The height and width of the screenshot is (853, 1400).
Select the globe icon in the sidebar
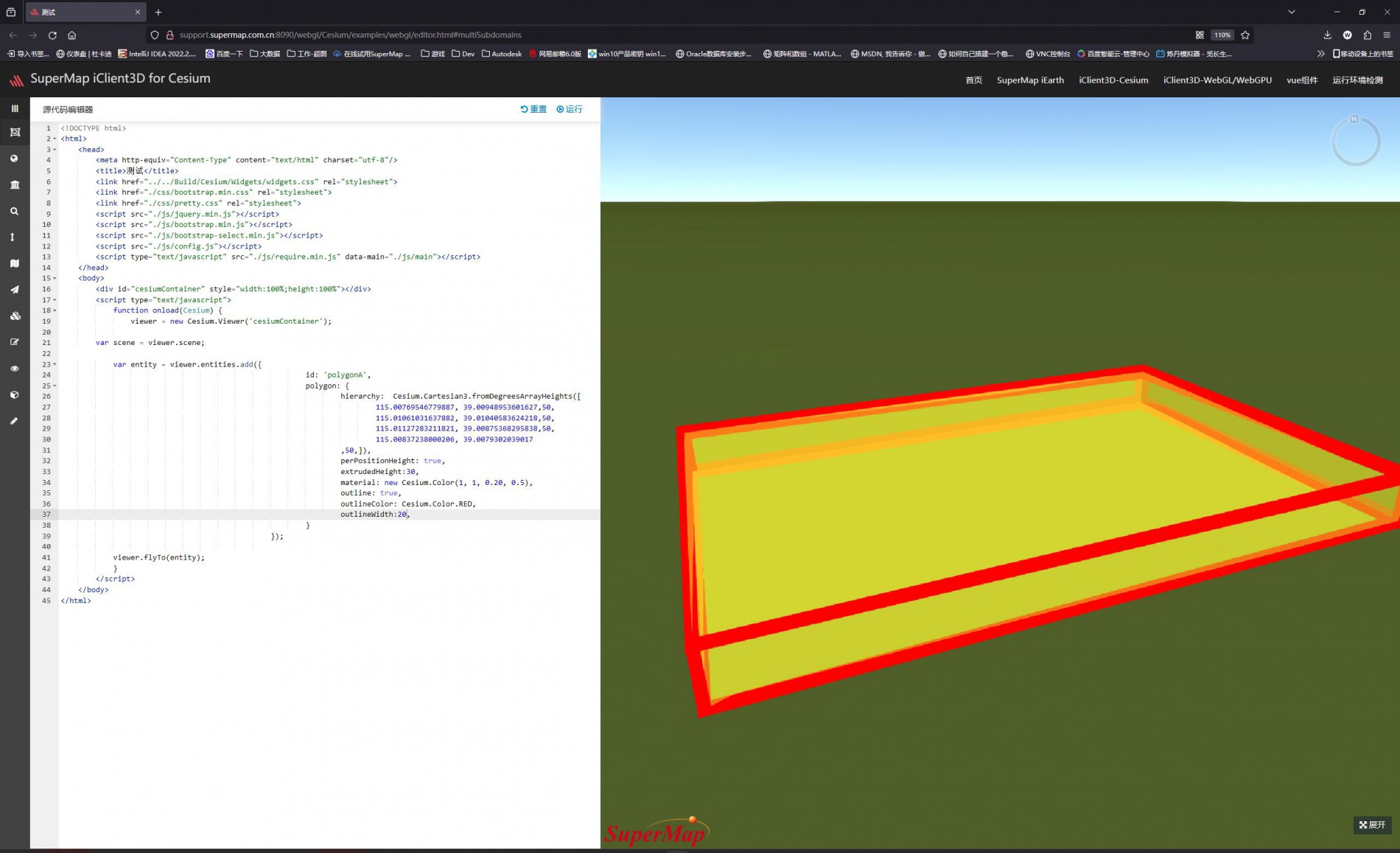click(x=14, y=159)
